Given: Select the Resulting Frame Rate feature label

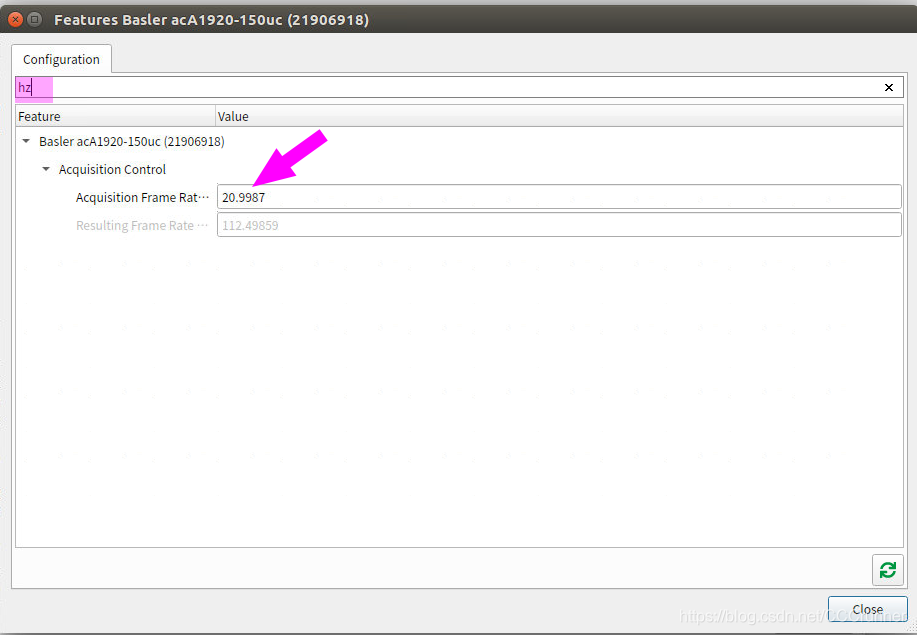Looking at the screenshot, I should (x=142, y=226).
